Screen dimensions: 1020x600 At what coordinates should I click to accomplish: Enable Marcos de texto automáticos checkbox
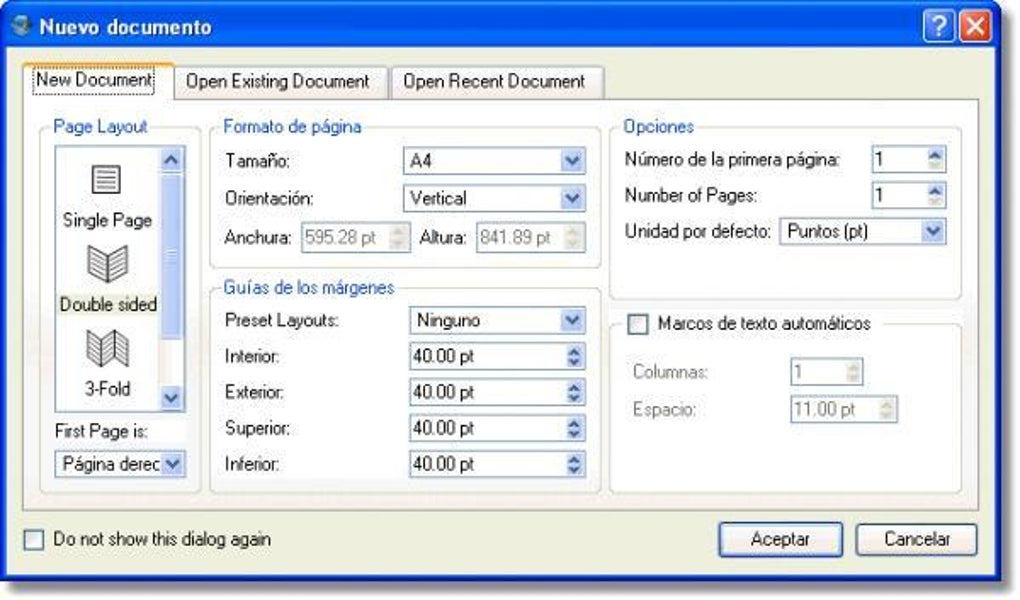pyautogui.click(x=638, y=323)
